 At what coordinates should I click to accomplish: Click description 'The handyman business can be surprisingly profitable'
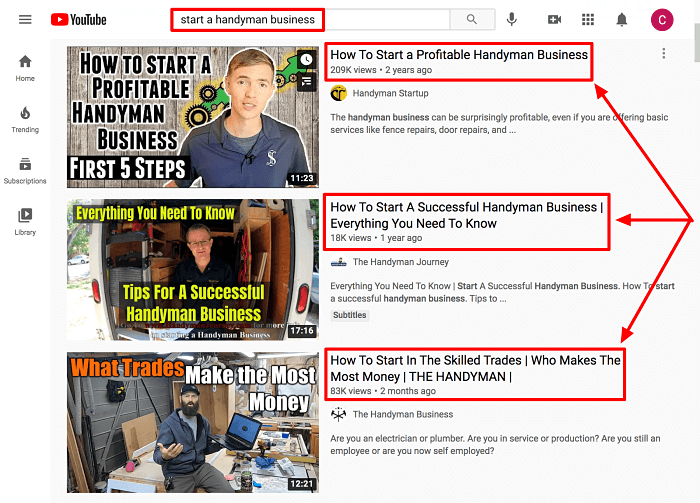pos(499,124)
